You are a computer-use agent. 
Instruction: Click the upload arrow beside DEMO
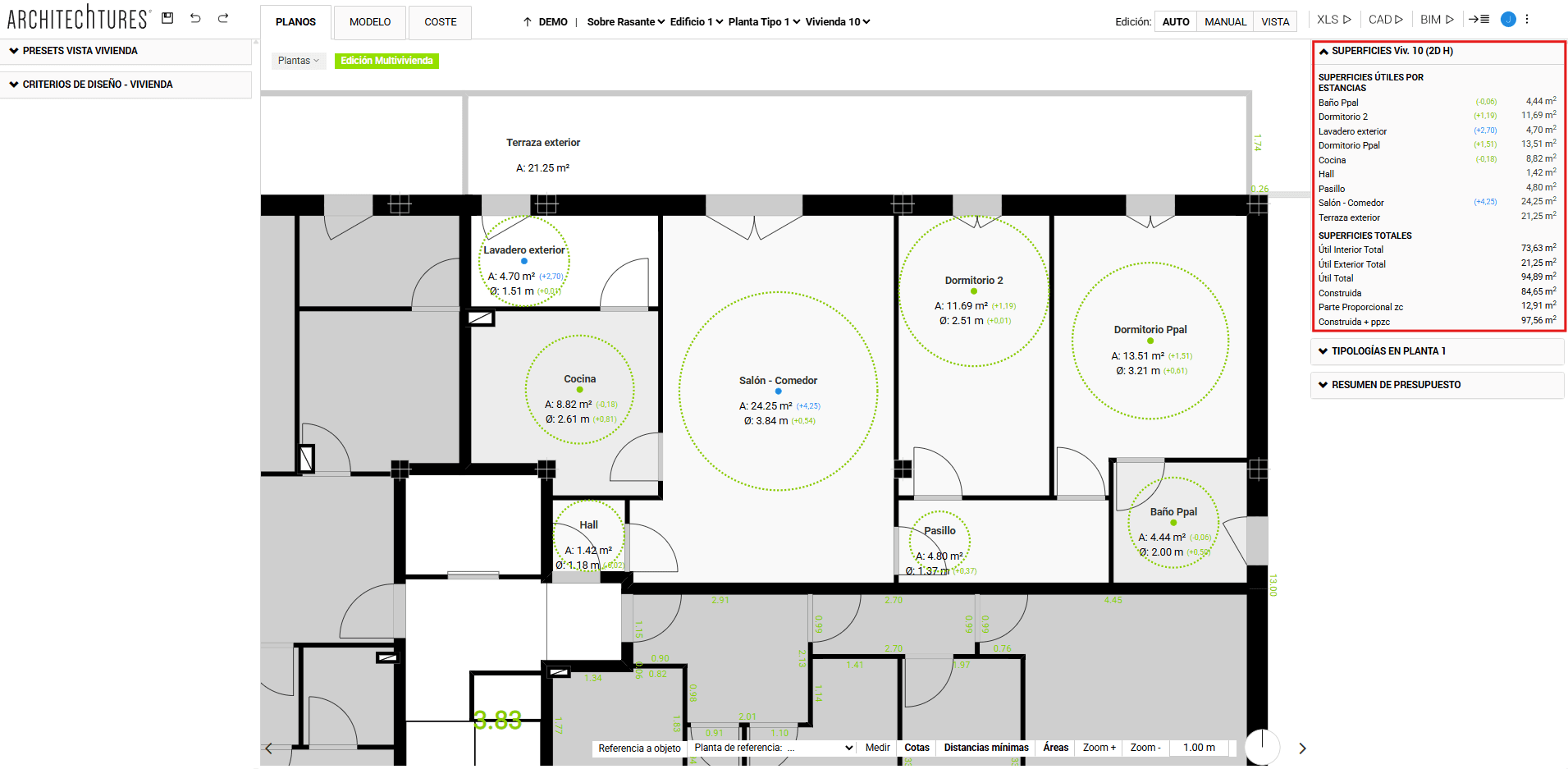pyautogui.click(x=526, y=22)
